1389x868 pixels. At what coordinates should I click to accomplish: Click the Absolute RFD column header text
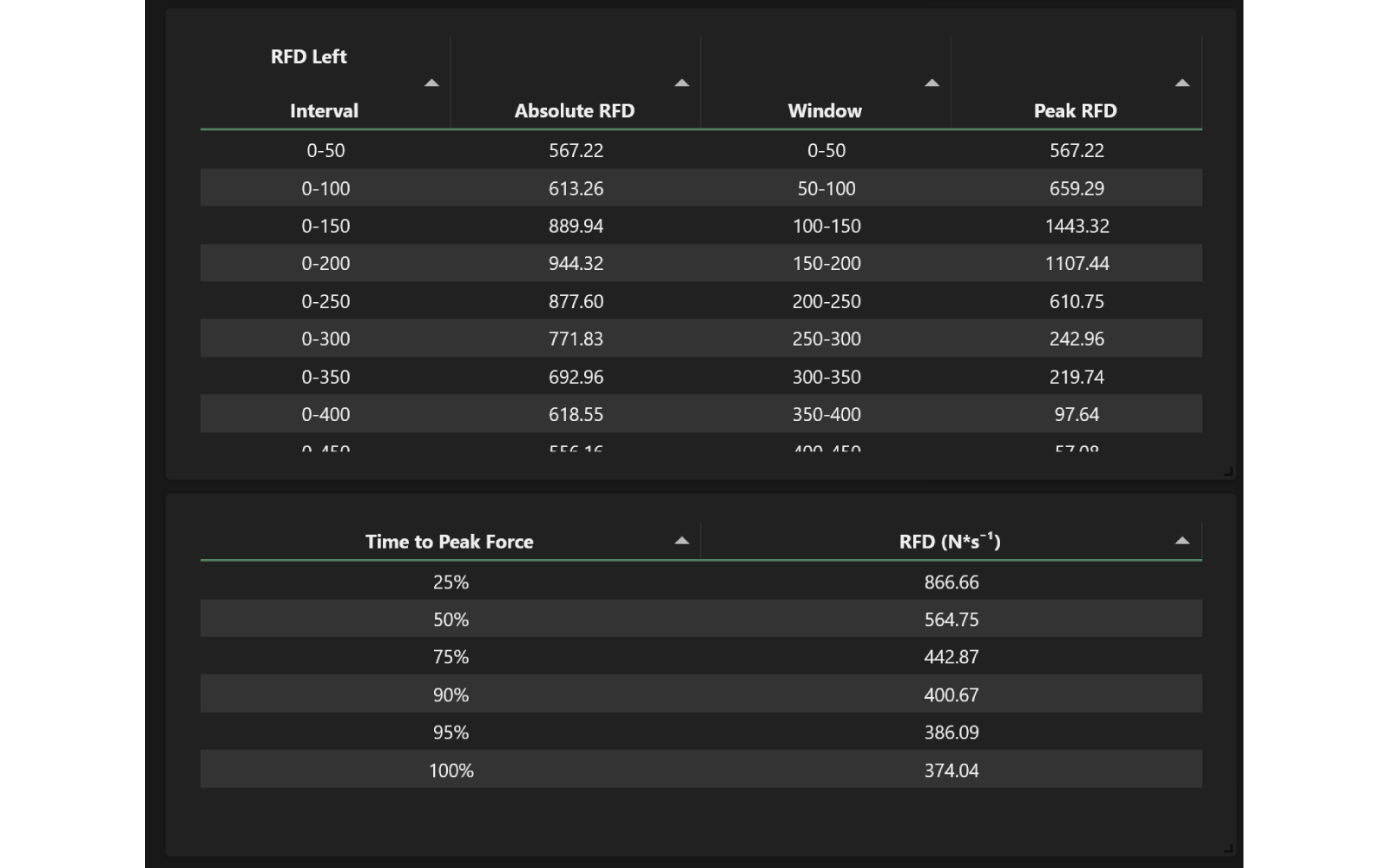pyautogui.click(x=574, y=111)
